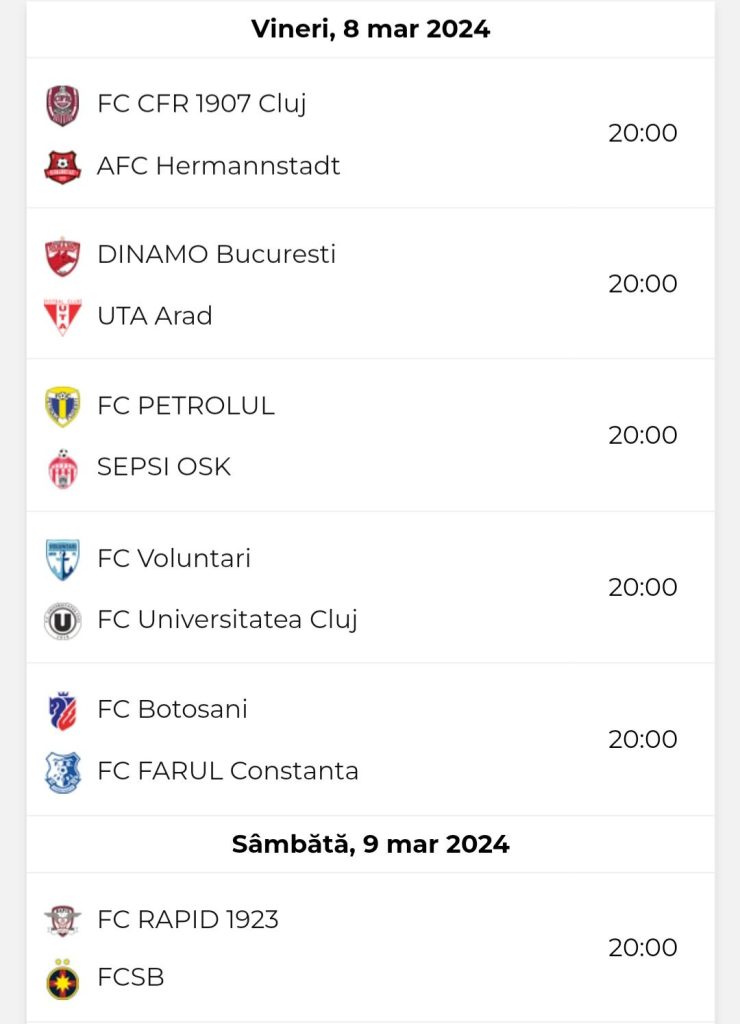Click the Sepsi OSK club badge
The image size is (740, 1024).
(x=63, y=469)
